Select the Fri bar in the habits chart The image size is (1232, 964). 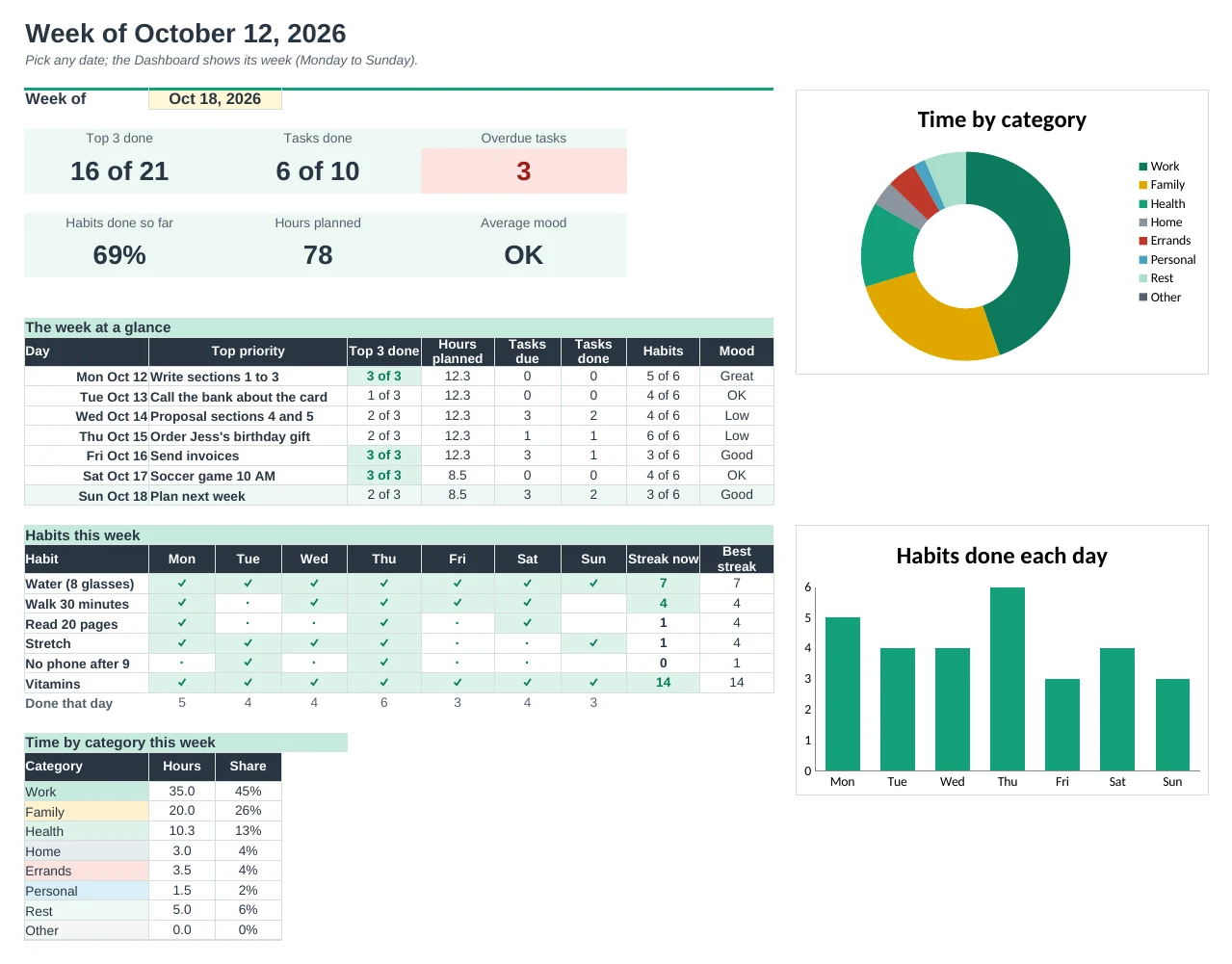[x=1062, y=724]
